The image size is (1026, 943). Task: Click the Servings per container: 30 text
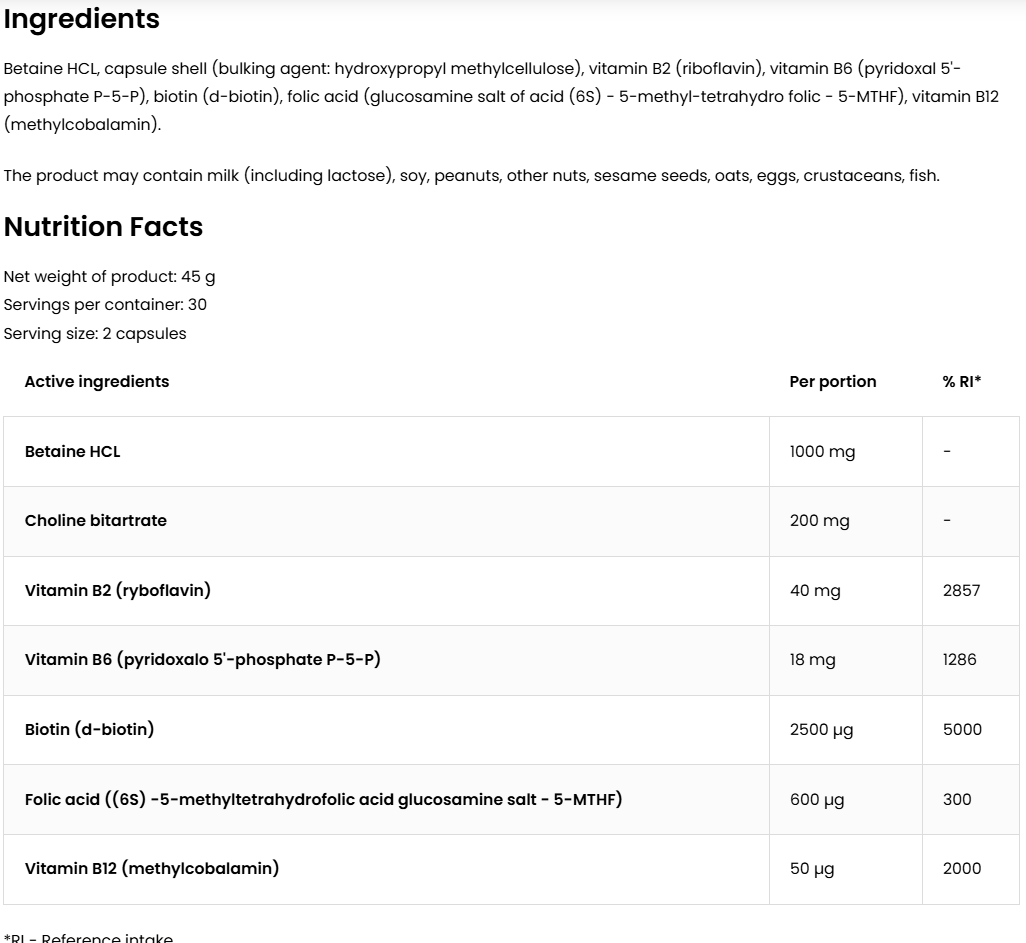tap(105, 305)
